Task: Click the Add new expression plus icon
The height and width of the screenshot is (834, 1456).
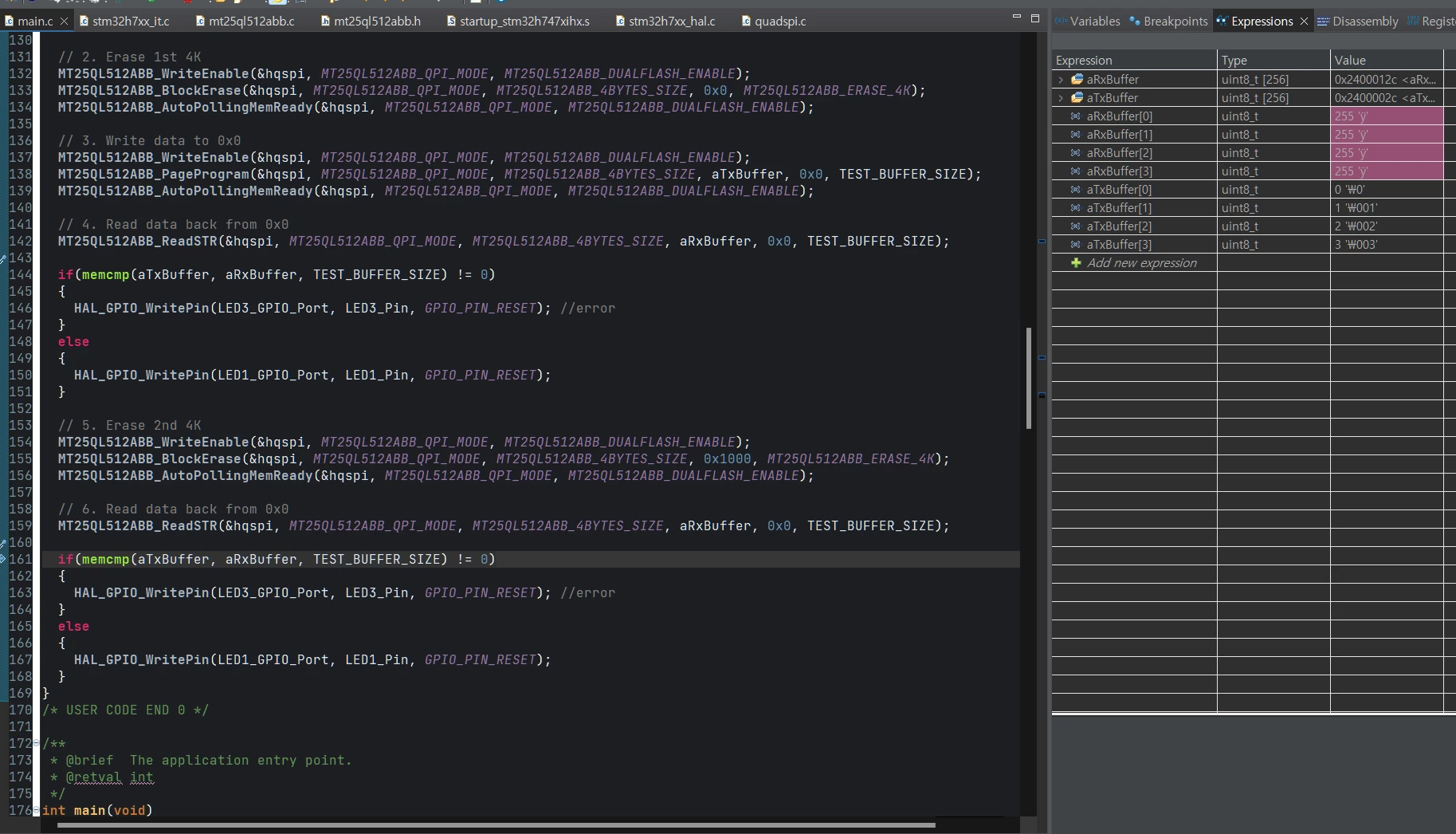Action: tap(1076, 263)
